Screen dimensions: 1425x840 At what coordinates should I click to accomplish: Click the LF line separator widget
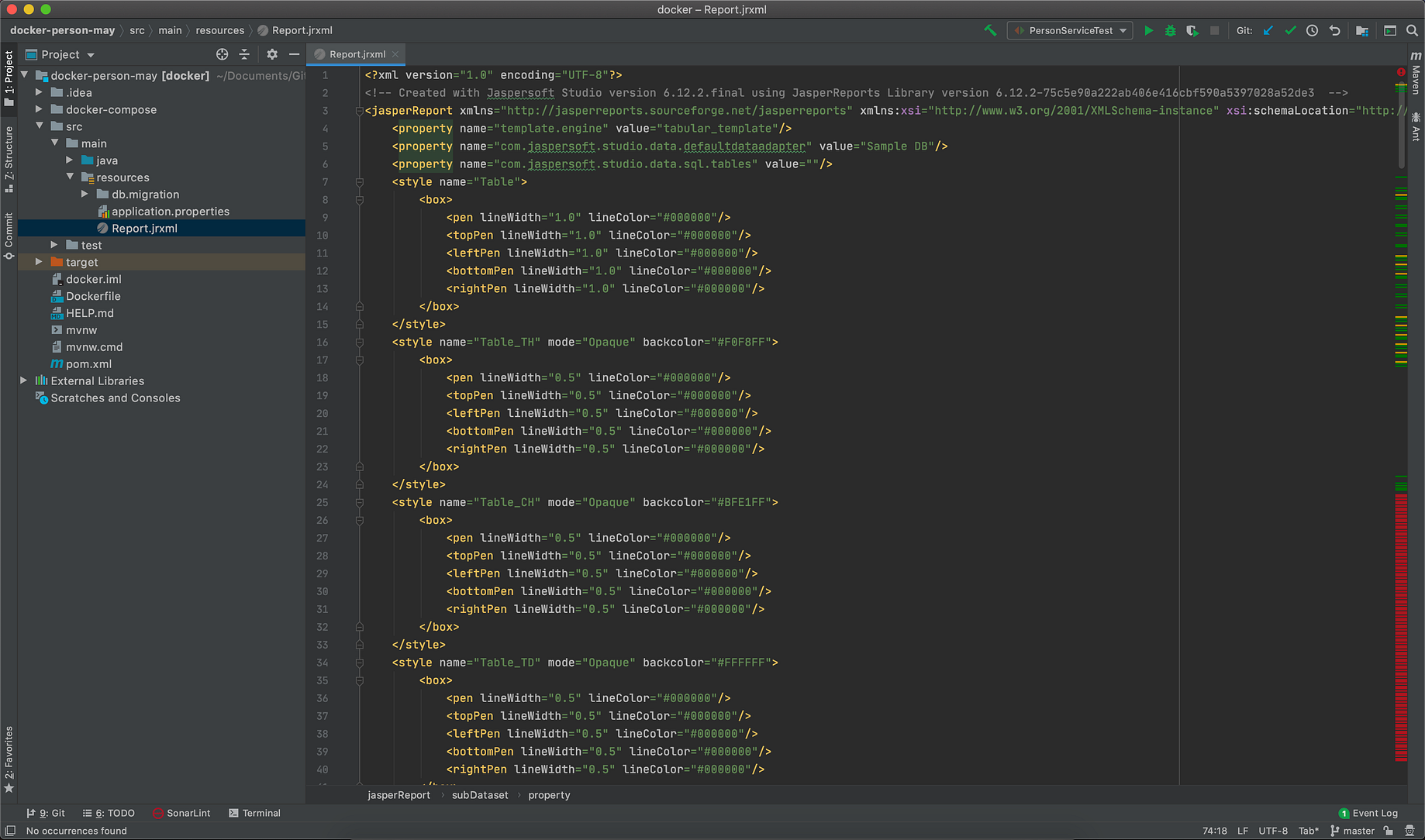(x=1243, y=831)
